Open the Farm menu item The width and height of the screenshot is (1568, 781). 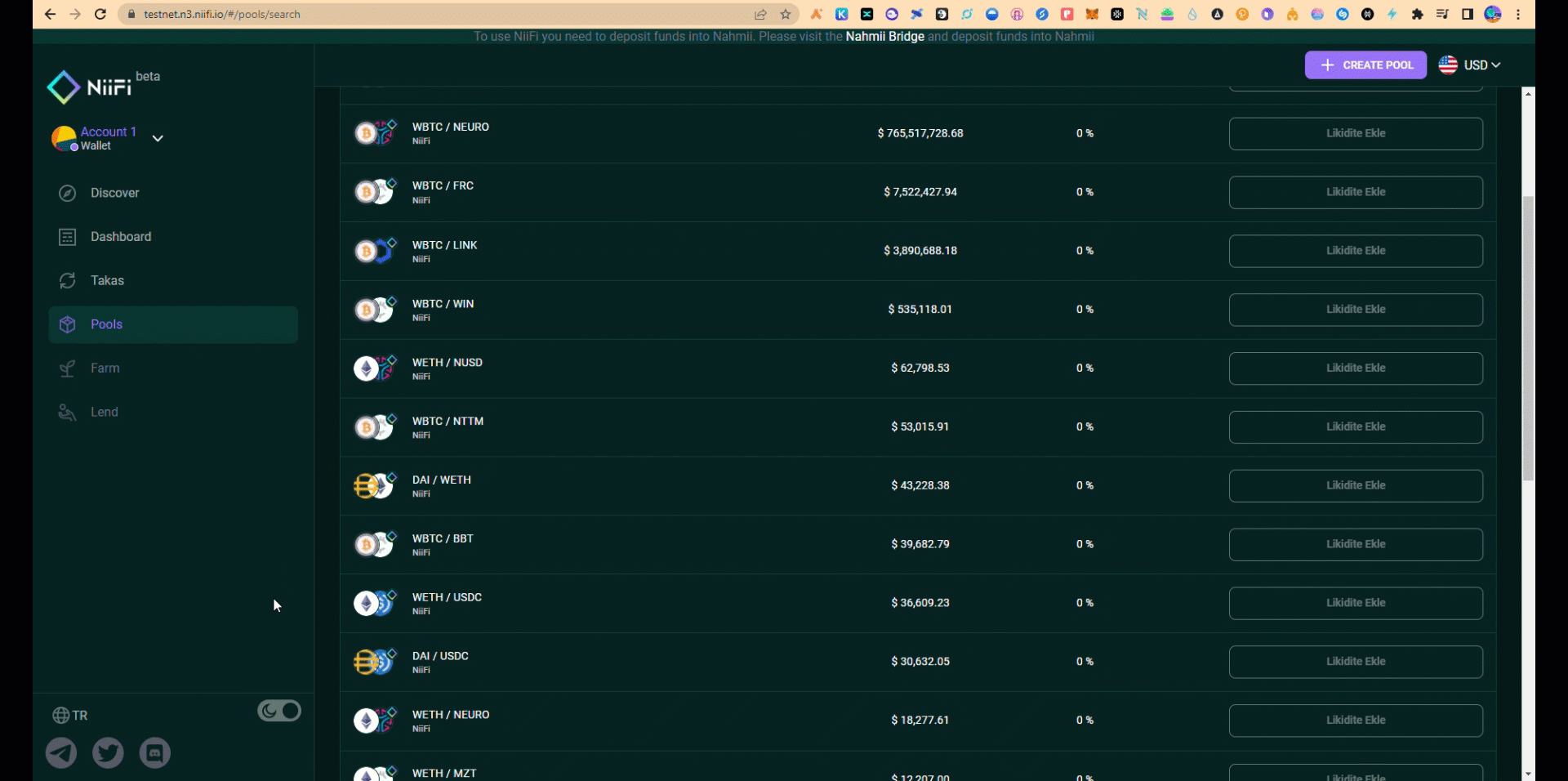173,368
